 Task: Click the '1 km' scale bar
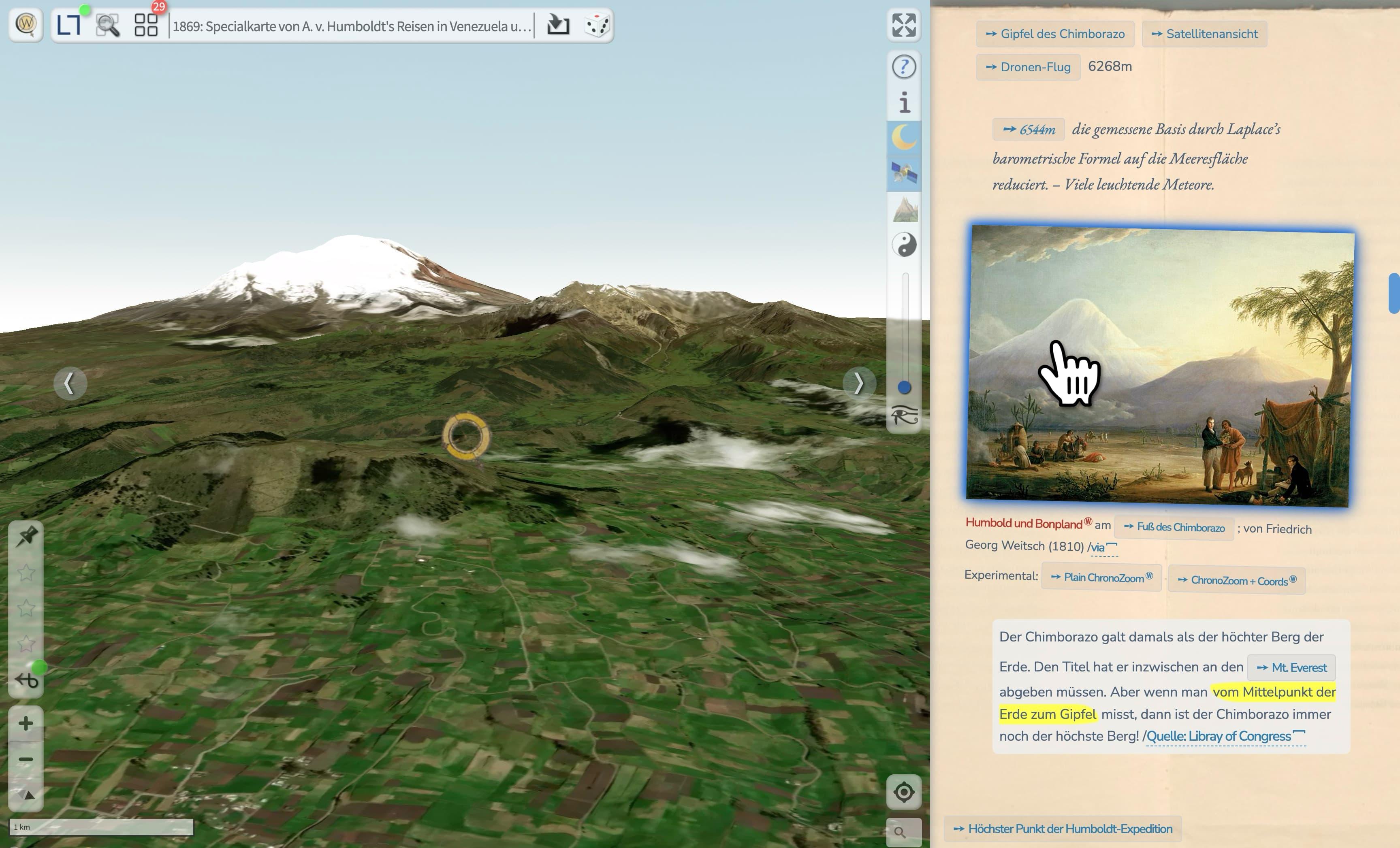(x=101, y=827)
